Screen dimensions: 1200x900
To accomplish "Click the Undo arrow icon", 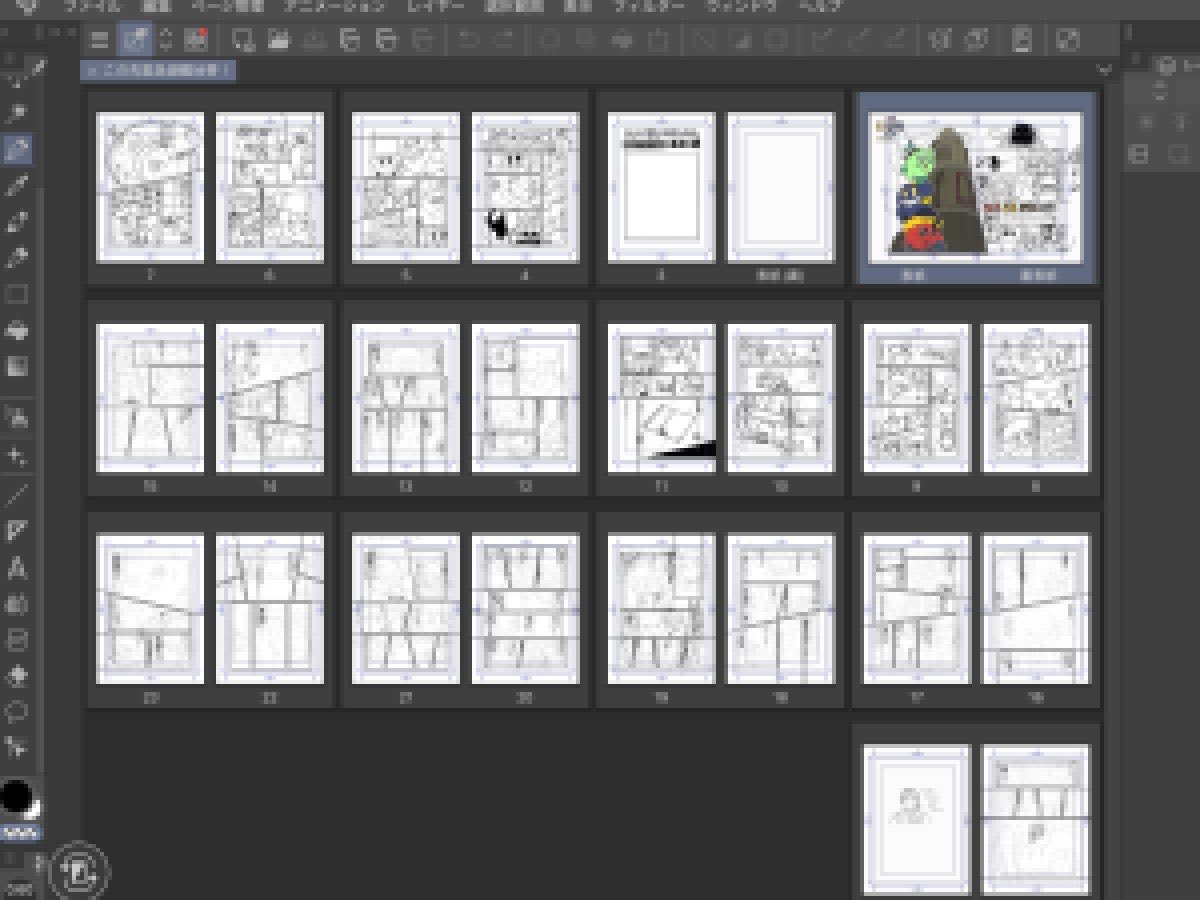I will [470, 40].
